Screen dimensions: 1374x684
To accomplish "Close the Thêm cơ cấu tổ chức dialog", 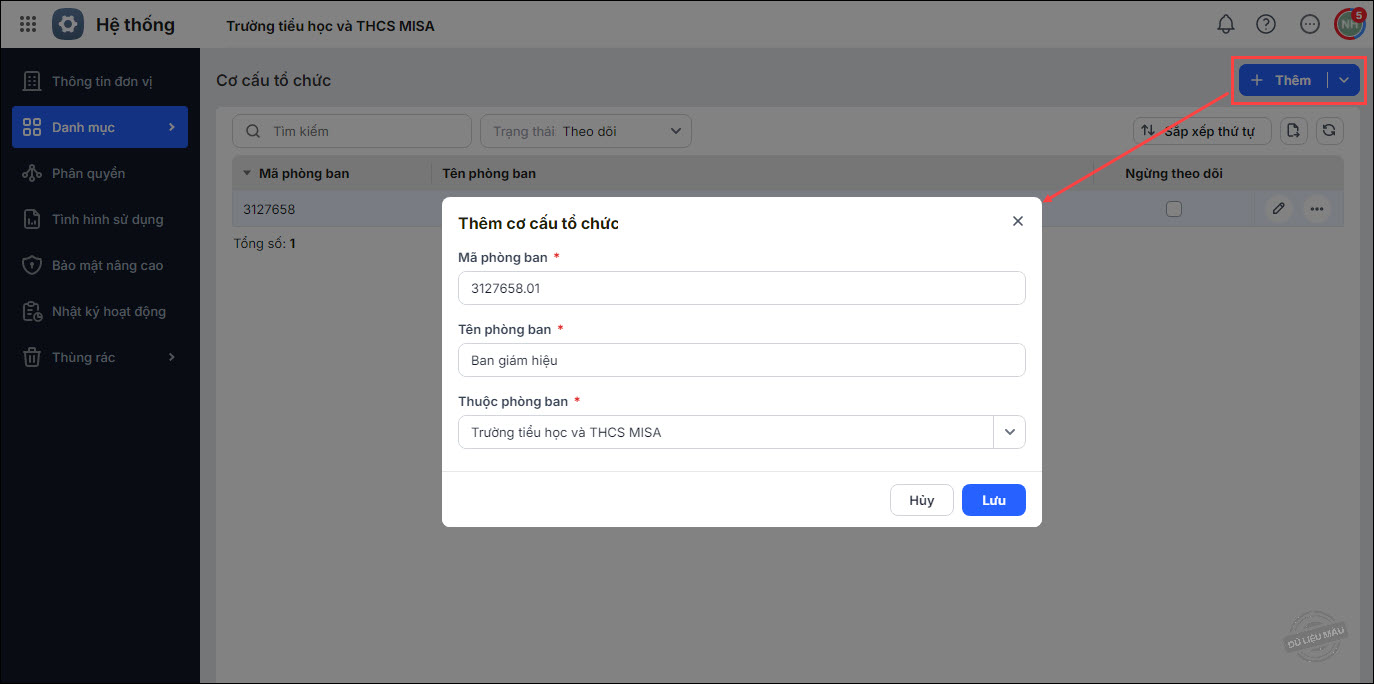I will [1018, 221].
